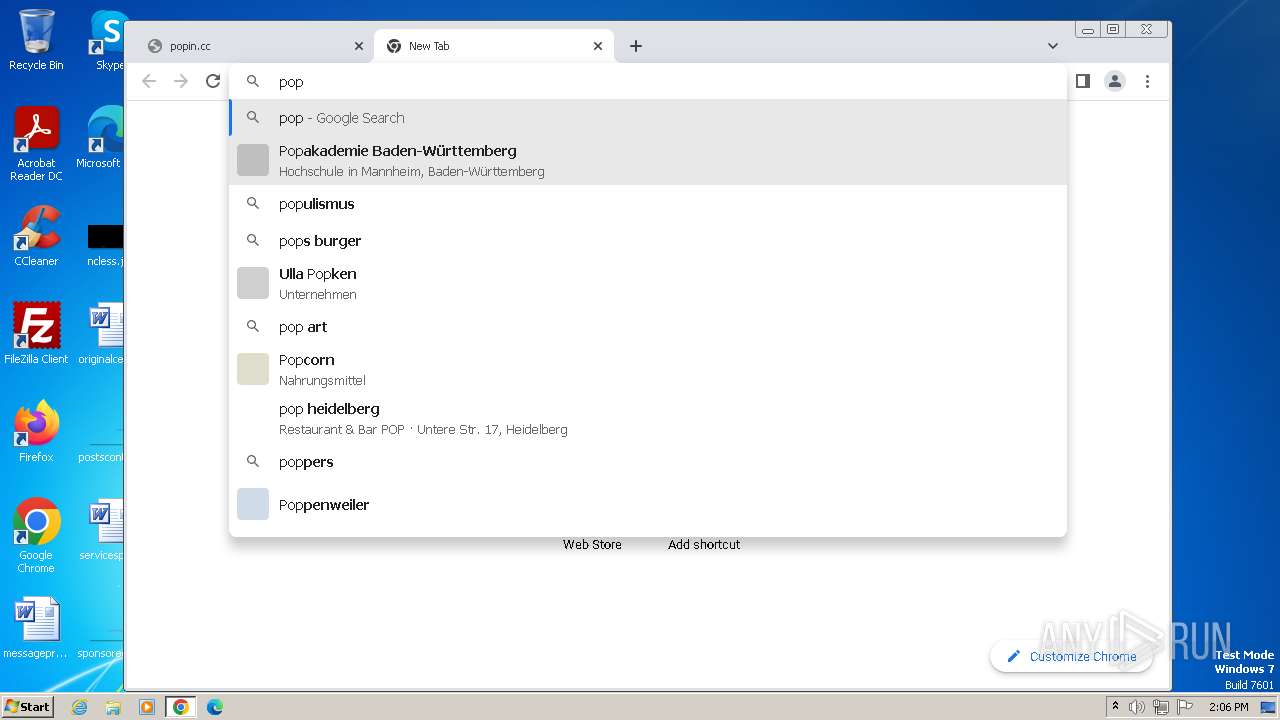The image size is (1280, 720).
Task: Open the Google Chrome desktop icon
Action: (x=36, y=536)
